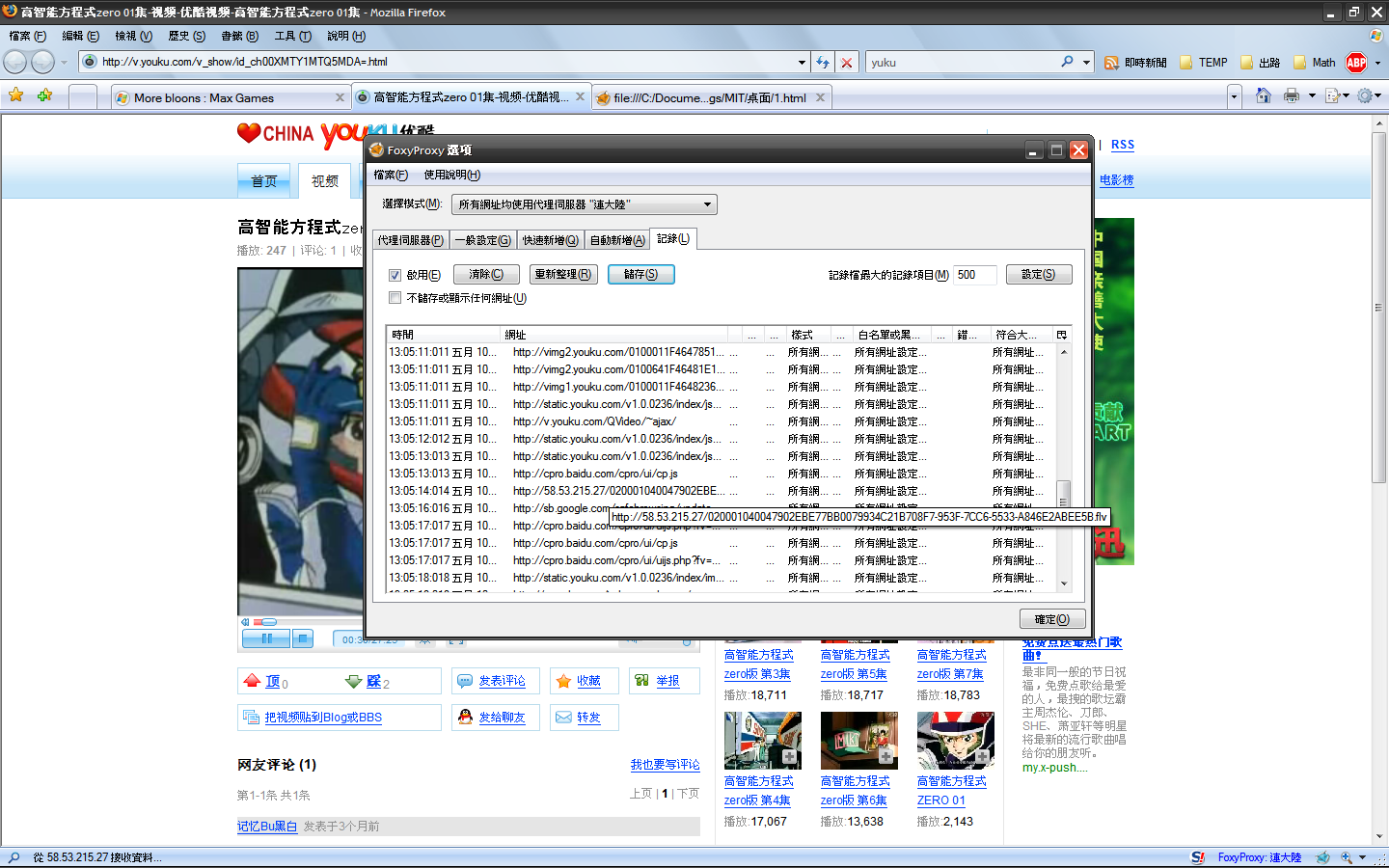Switch to 一般設定 tab

(482, 240)
